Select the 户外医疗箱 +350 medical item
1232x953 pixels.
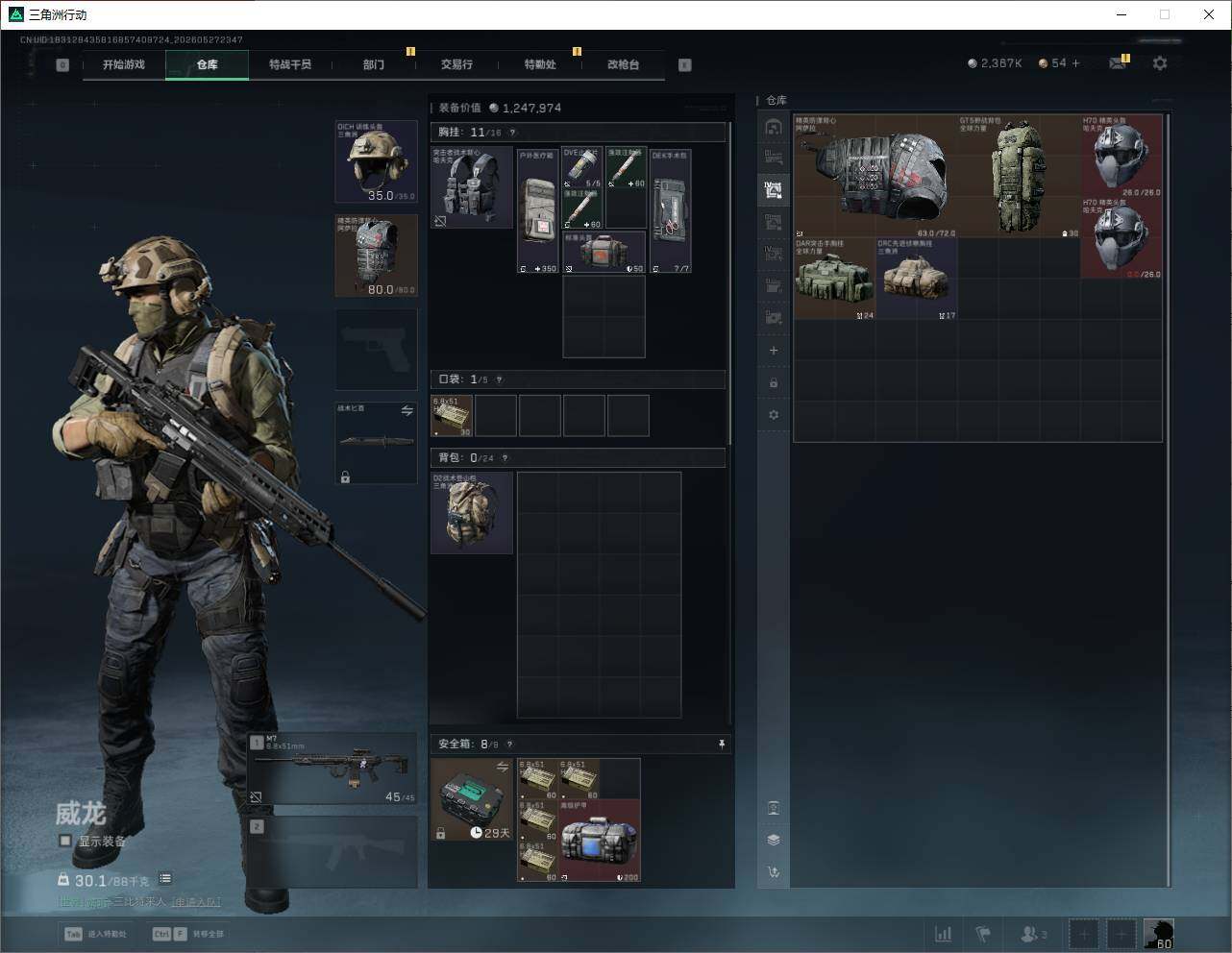pyautogui.click(x=538, y=210)
